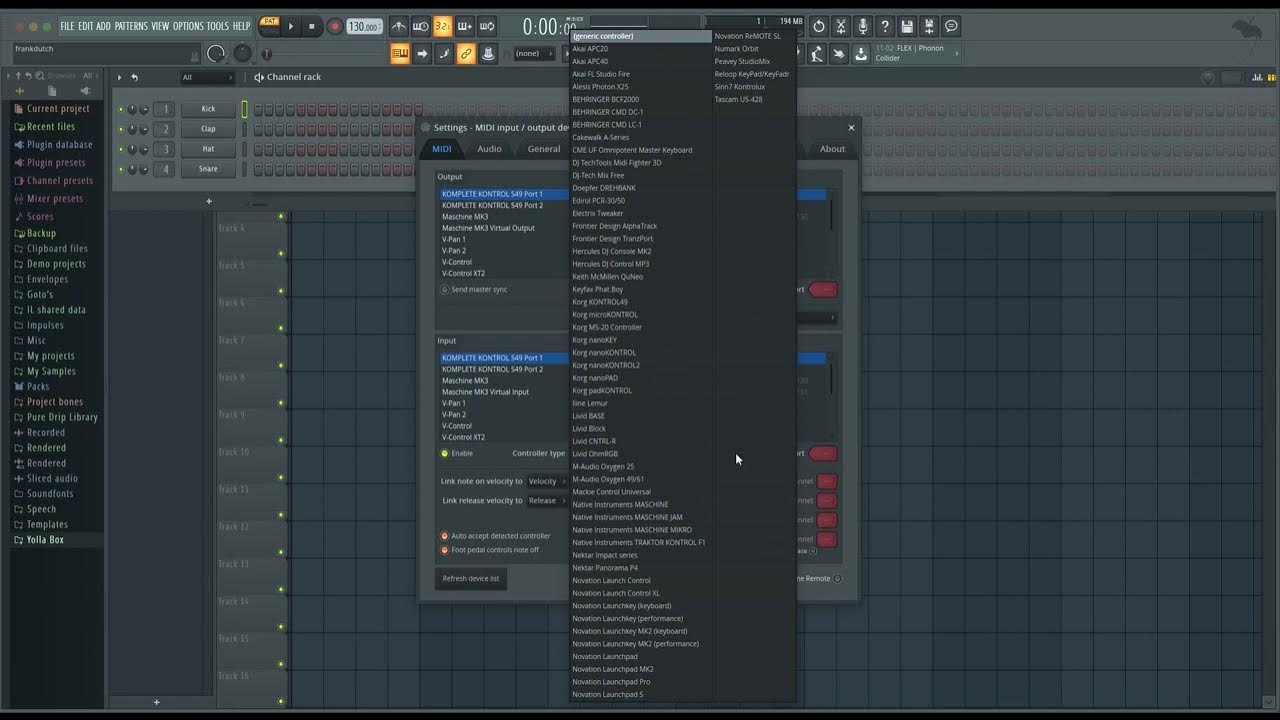Open the Release link dropdown

click(546, 501)
